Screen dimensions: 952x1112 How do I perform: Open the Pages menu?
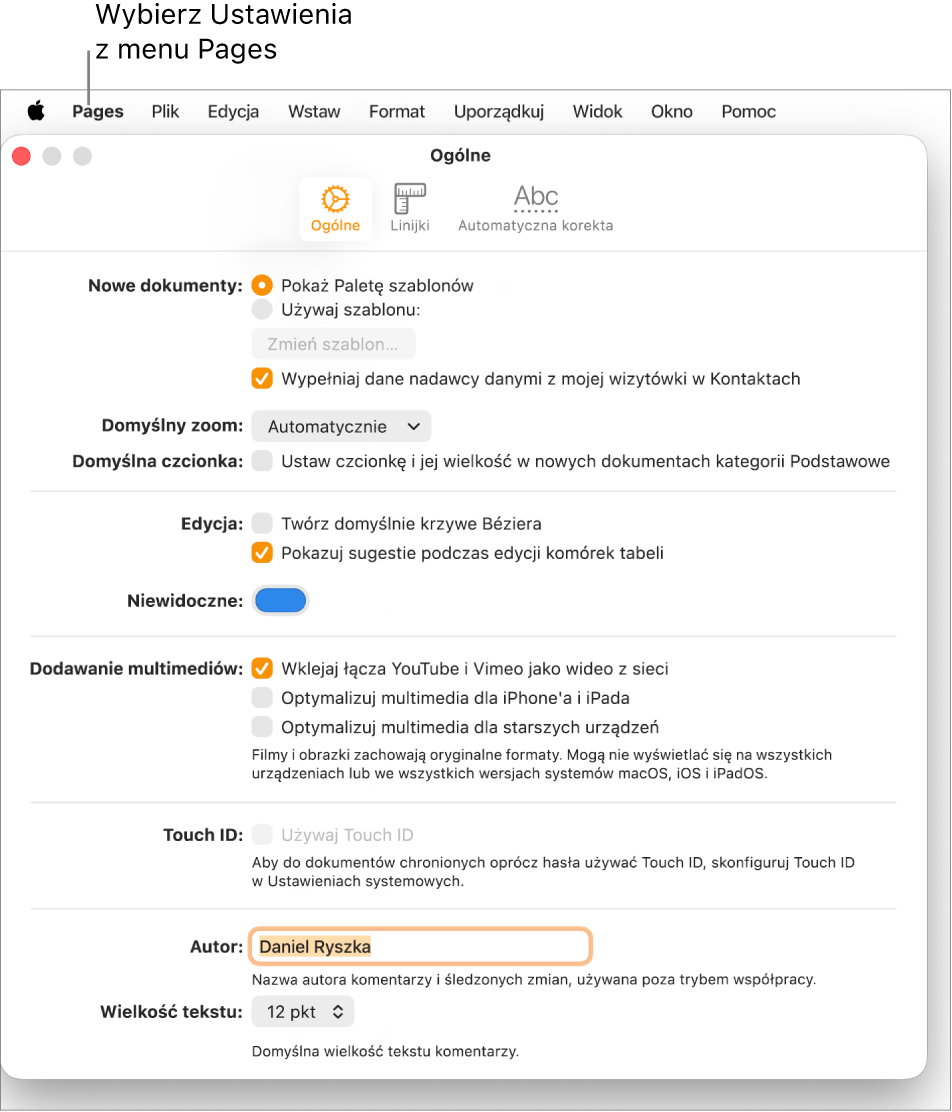98,111
